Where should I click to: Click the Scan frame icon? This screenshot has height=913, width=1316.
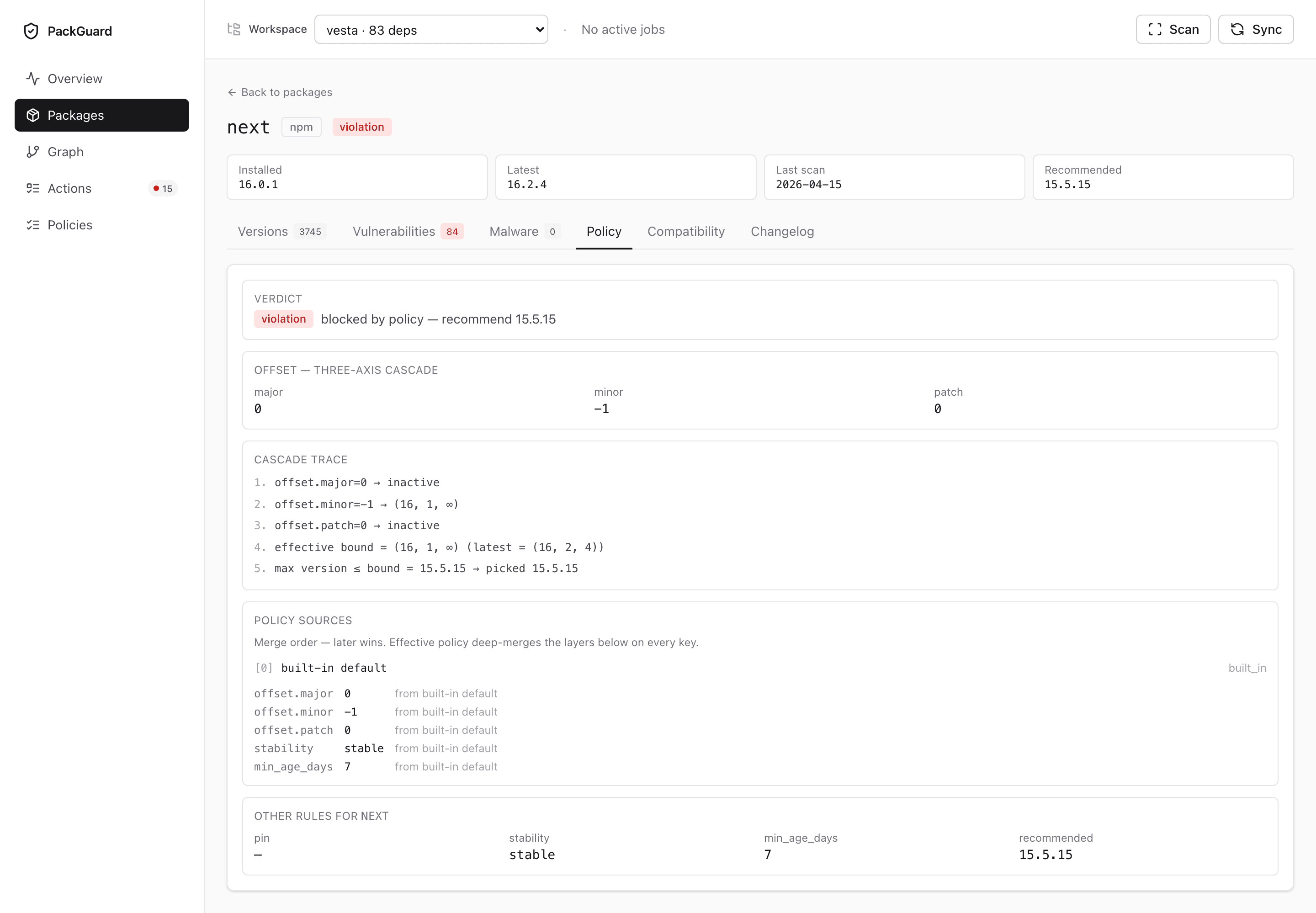coord(1155,29)
